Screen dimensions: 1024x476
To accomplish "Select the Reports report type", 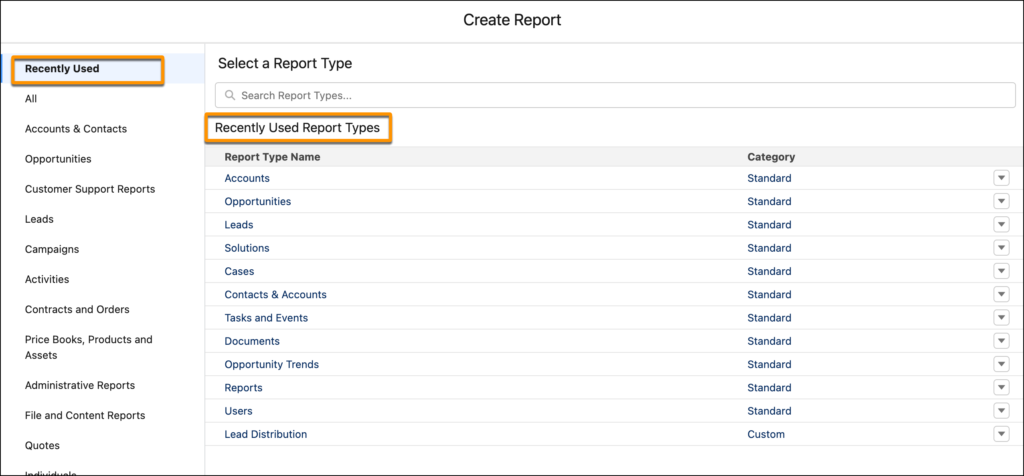I will coord(243,388).
